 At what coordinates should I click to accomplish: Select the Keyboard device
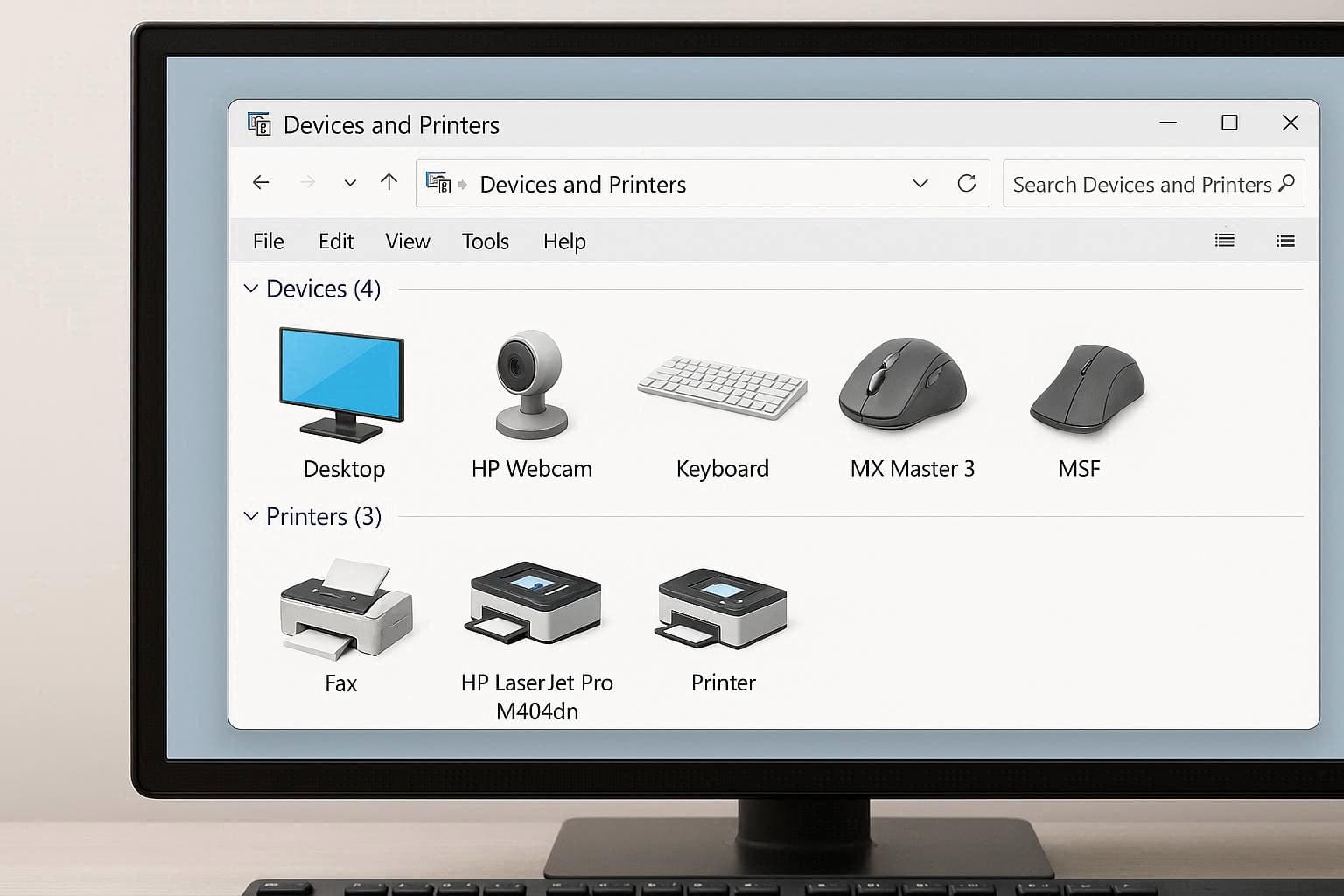(x=721, y=385)
